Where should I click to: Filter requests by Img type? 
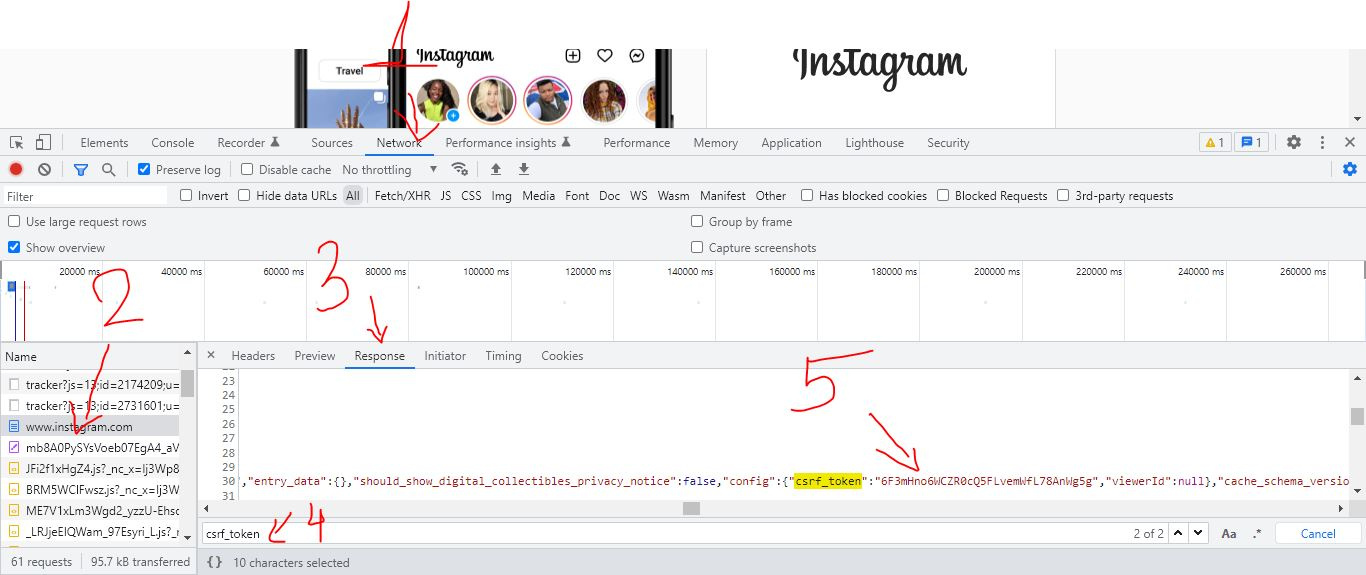[502, 196]
